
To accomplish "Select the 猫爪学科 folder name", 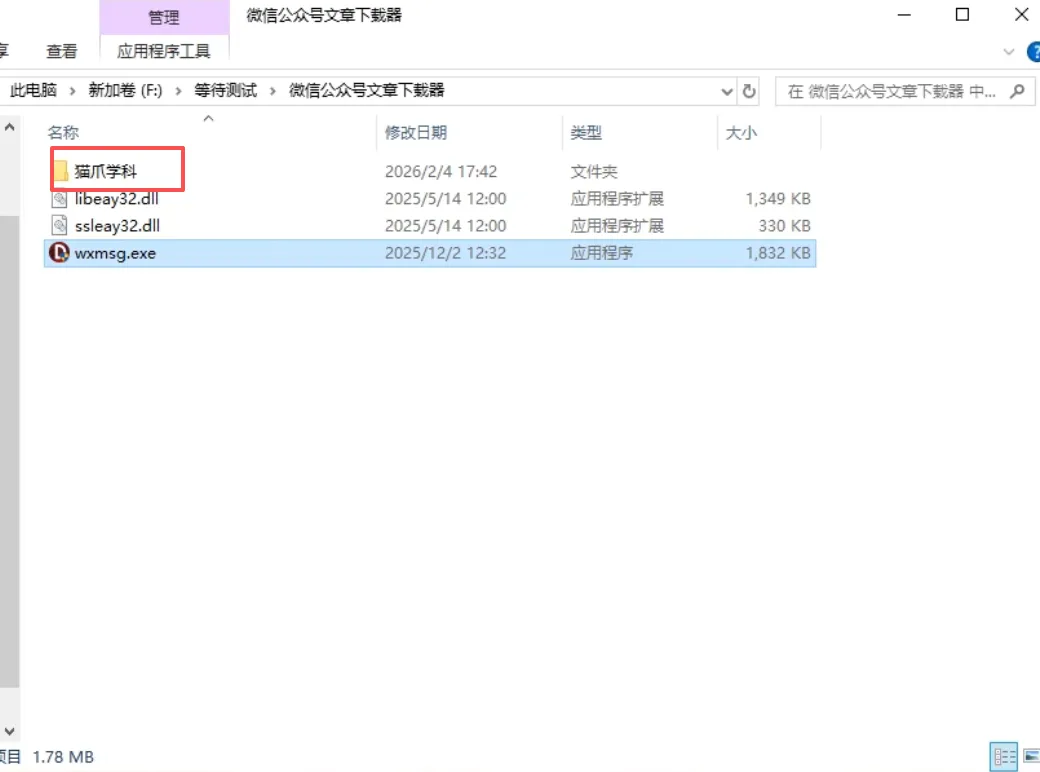I will pyautogui.click(x=105, y=171).
